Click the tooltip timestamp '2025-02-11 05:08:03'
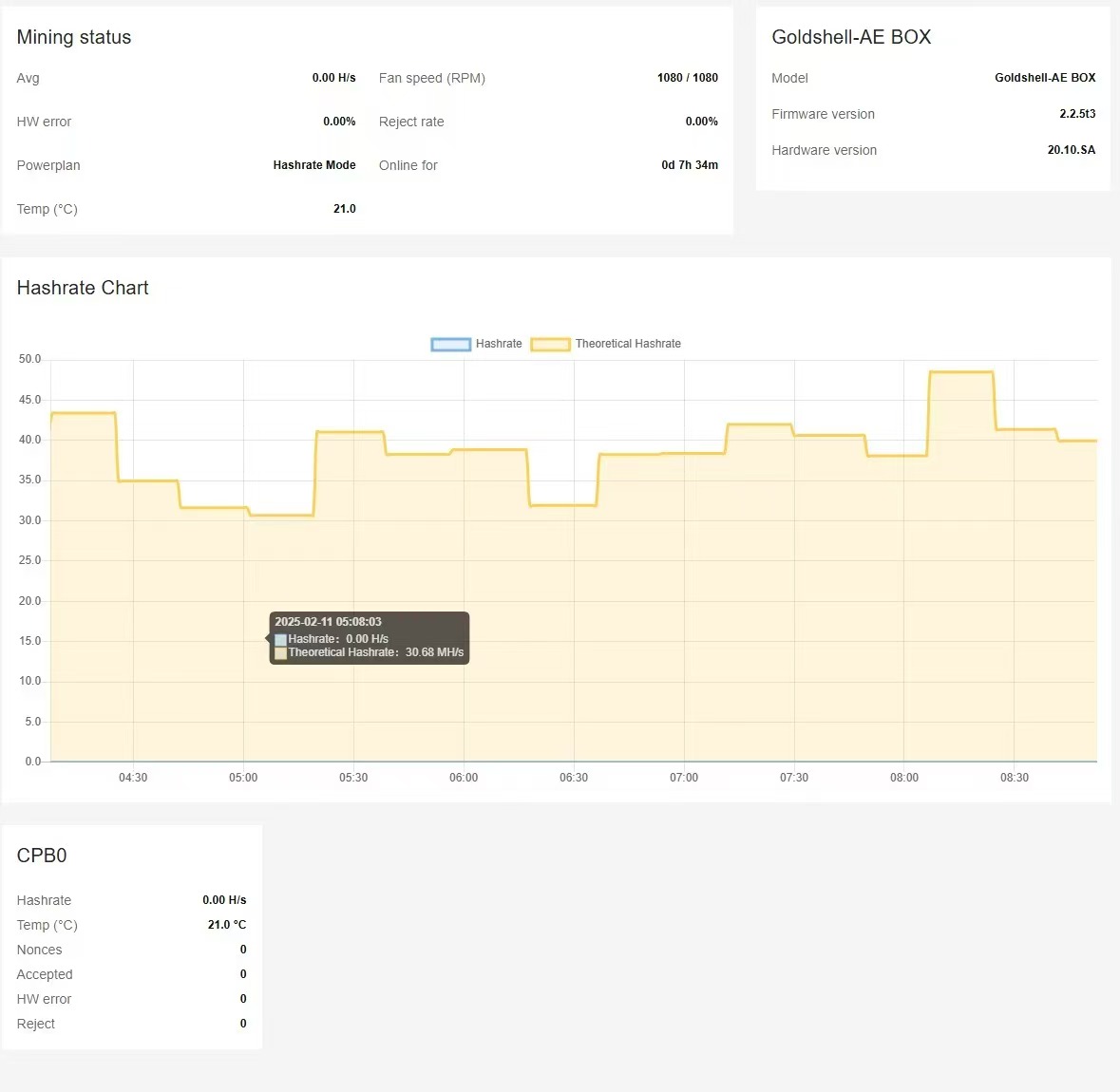 coord(328,622)
